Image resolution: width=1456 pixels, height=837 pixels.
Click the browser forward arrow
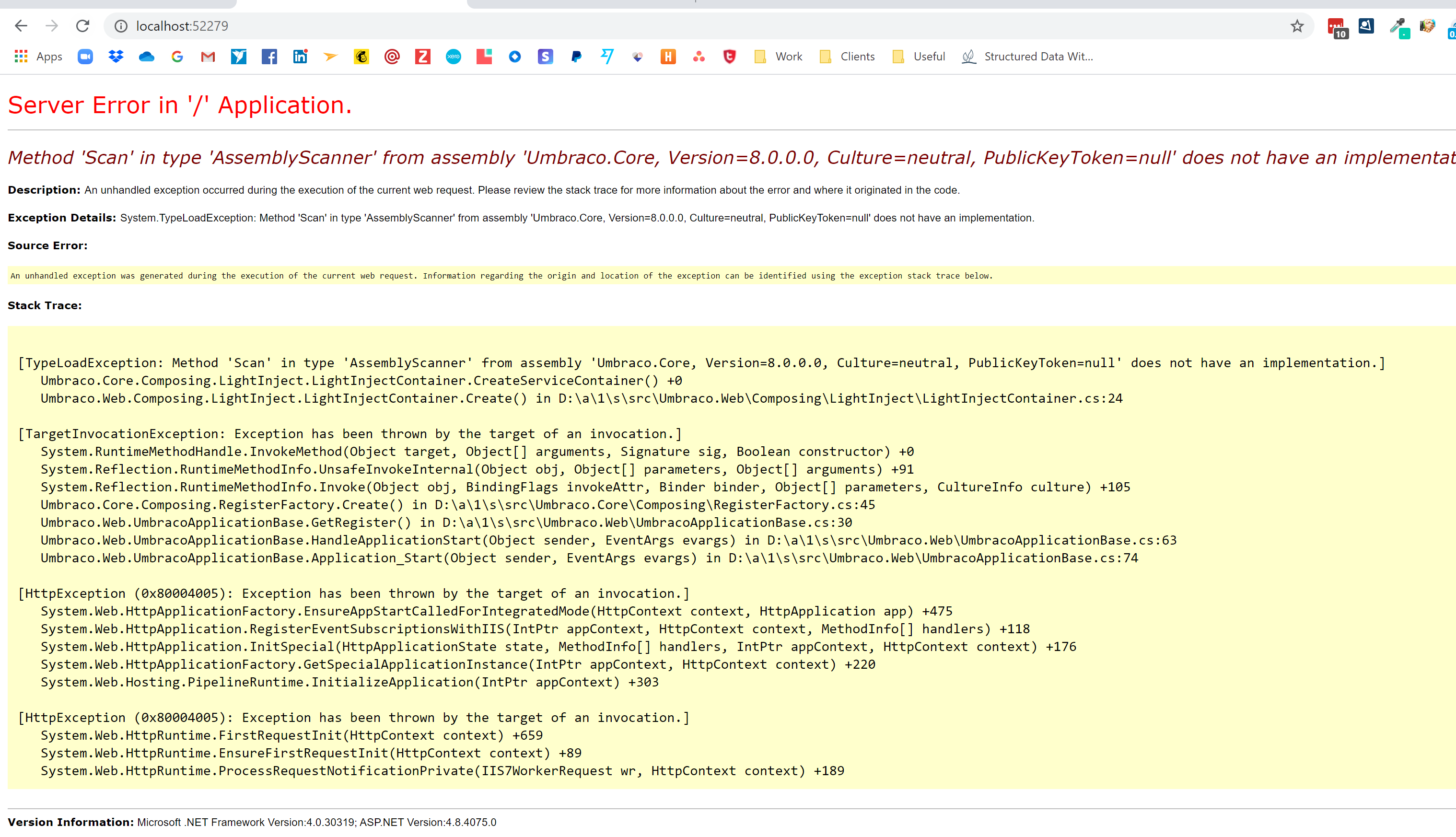(52, 26)
